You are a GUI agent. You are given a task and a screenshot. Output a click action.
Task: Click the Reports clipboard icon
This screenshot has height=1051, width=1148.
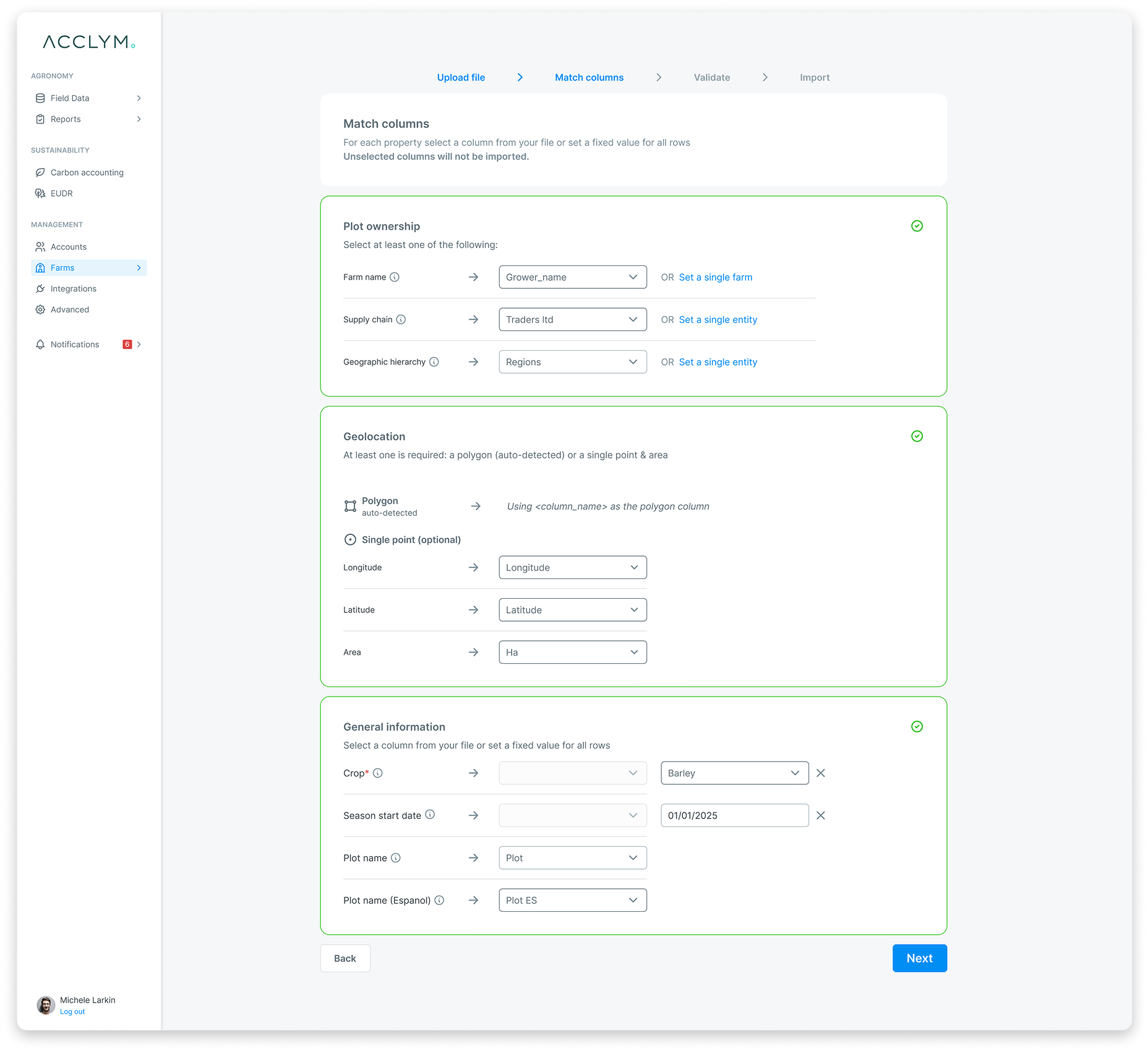tap(40, 119)
